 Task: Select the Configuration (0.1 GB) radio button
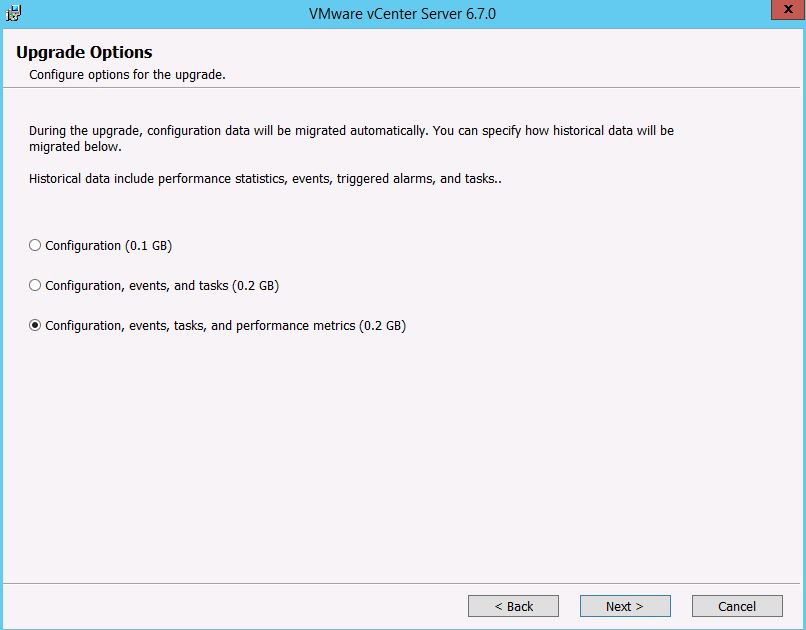click(36, 245)
